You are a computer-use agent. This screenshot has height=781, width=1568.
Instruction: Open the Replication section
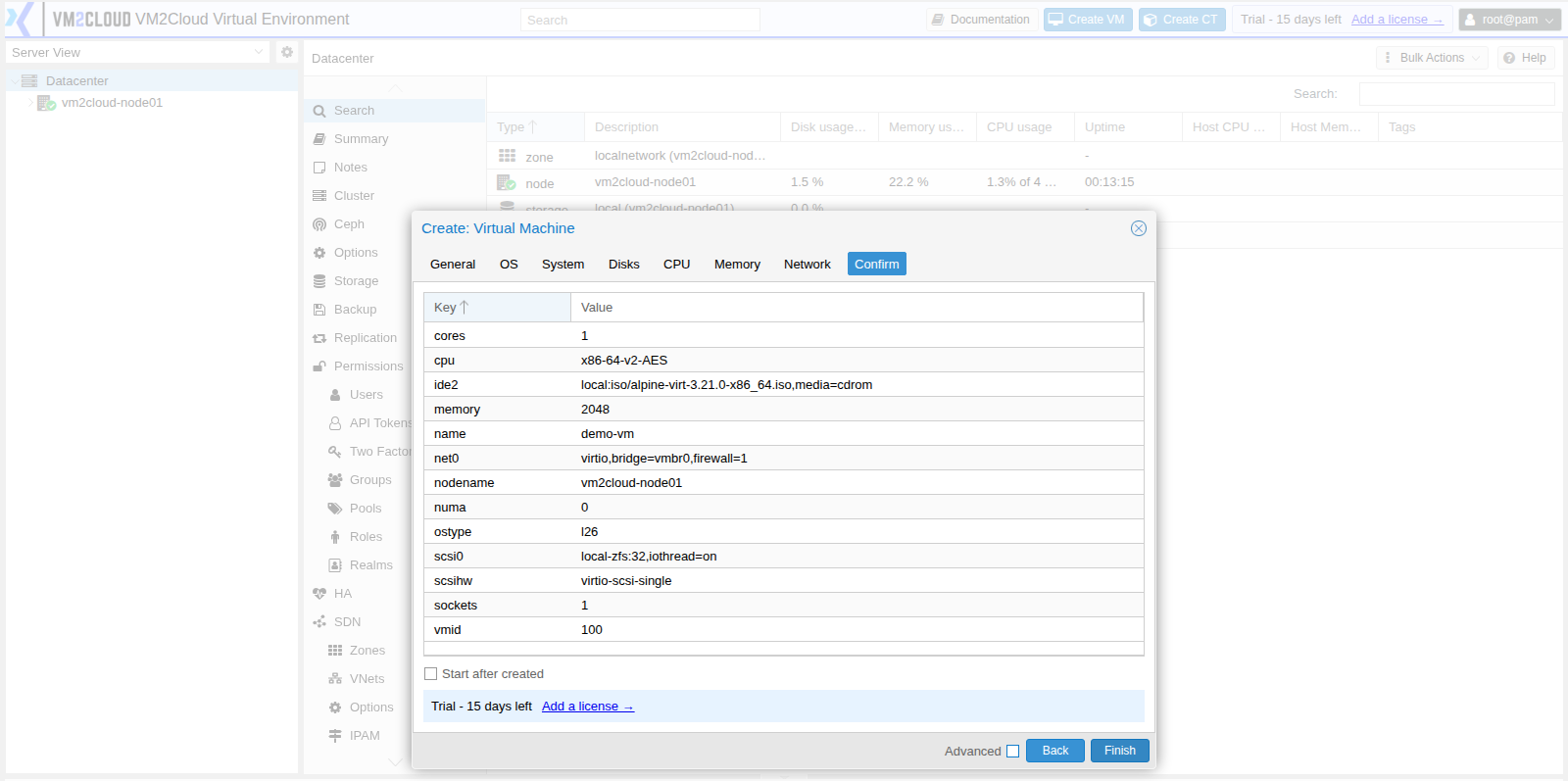(x=365, y=338)
